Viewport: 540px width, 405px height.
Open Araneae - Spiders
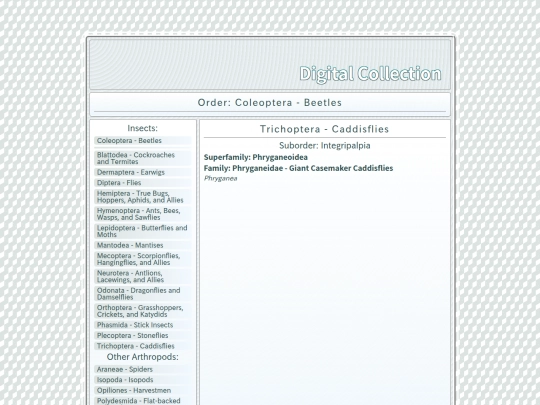(x=143, y=369)
